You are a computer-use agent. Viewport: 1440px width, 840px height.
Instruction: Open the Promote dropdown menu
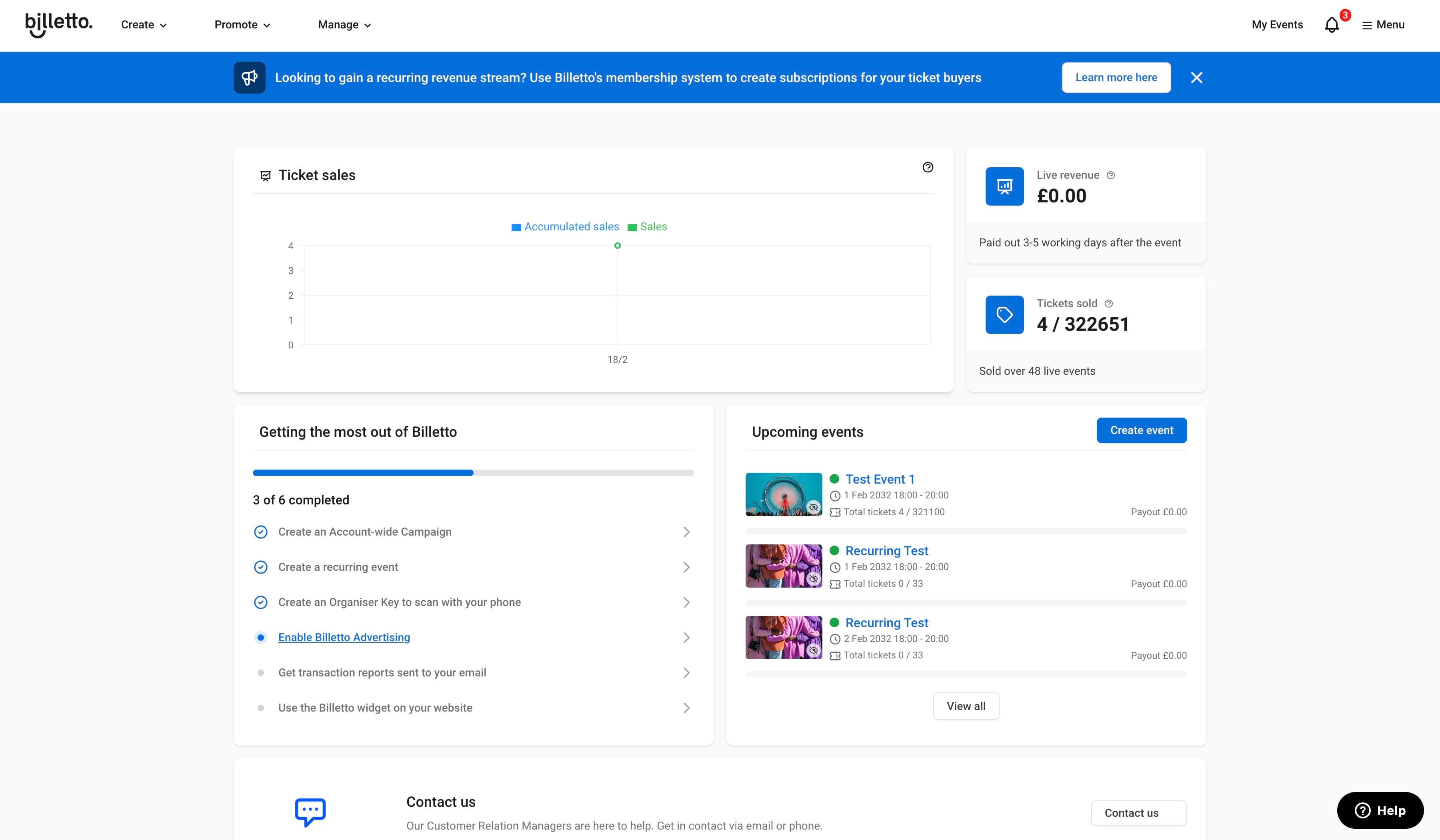(242, 24)
